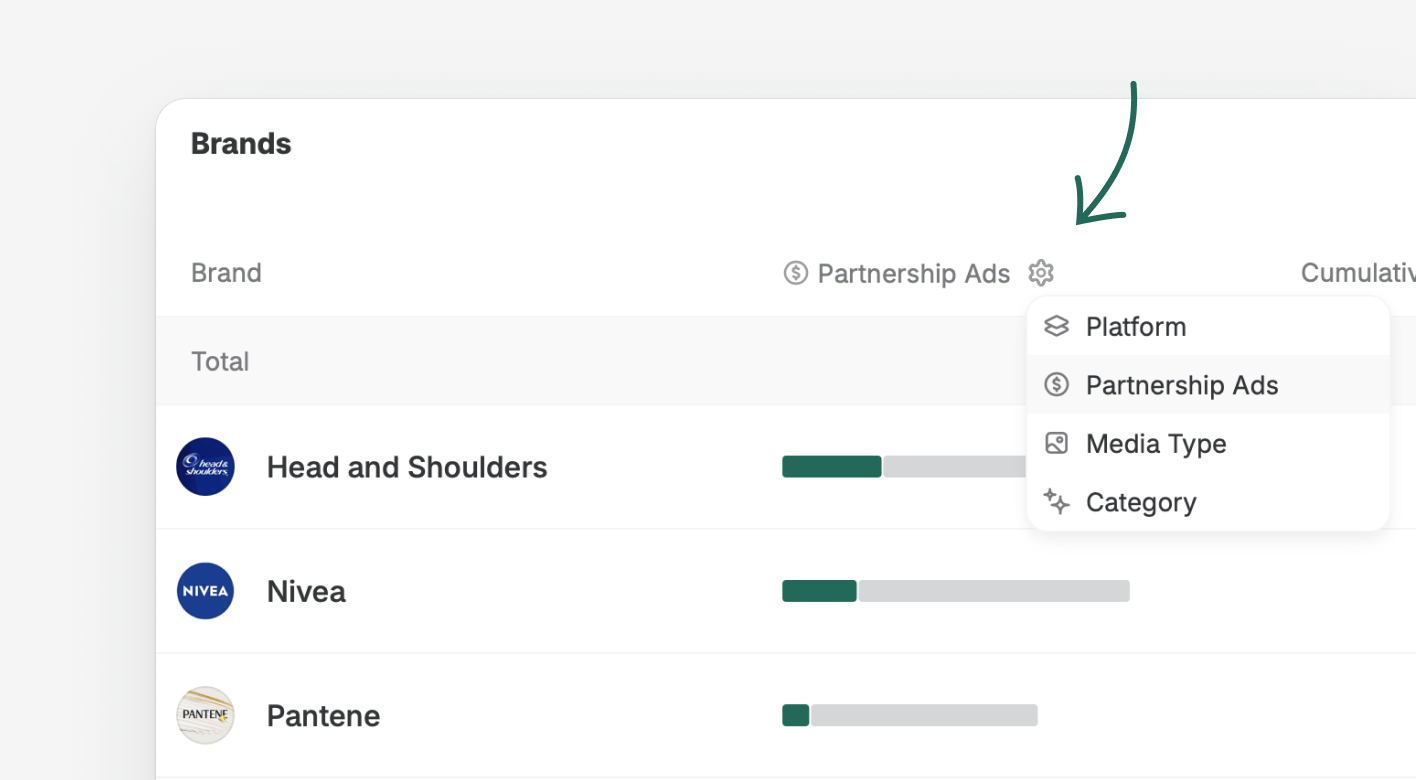Select Media Type breakdown option

[1156, 444]
